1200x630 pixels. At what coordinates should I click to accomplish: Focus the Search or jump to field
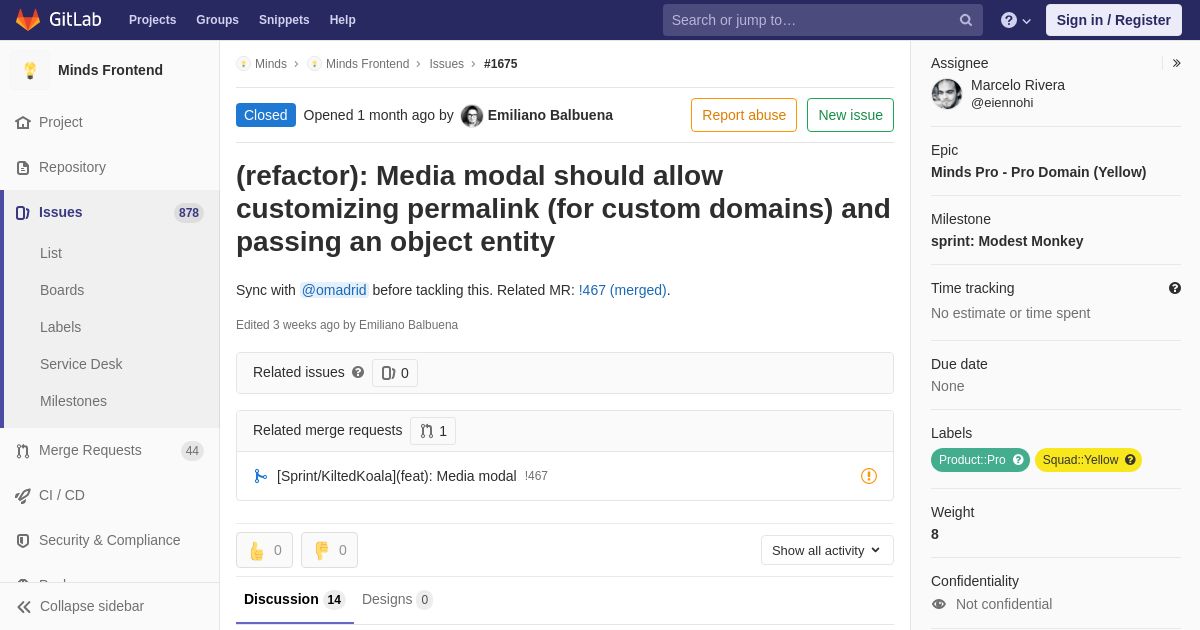click(x=810, y=20)
